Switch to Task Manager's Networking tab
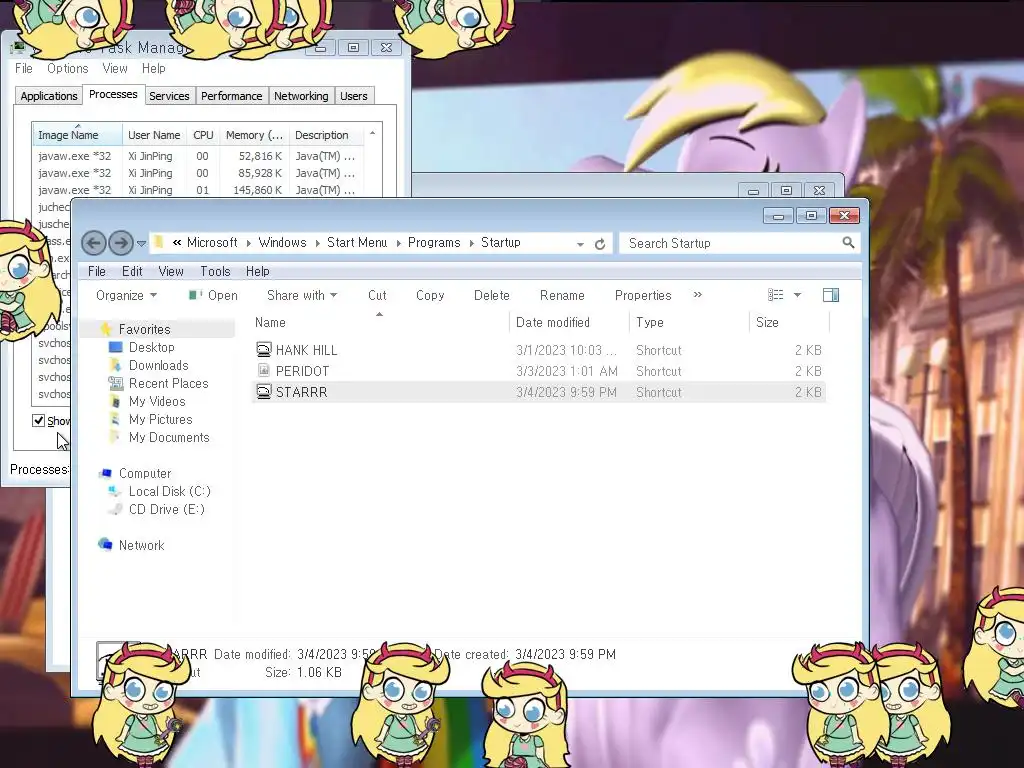This screenshot has width=1024, height=768. (x=301, y=96)
